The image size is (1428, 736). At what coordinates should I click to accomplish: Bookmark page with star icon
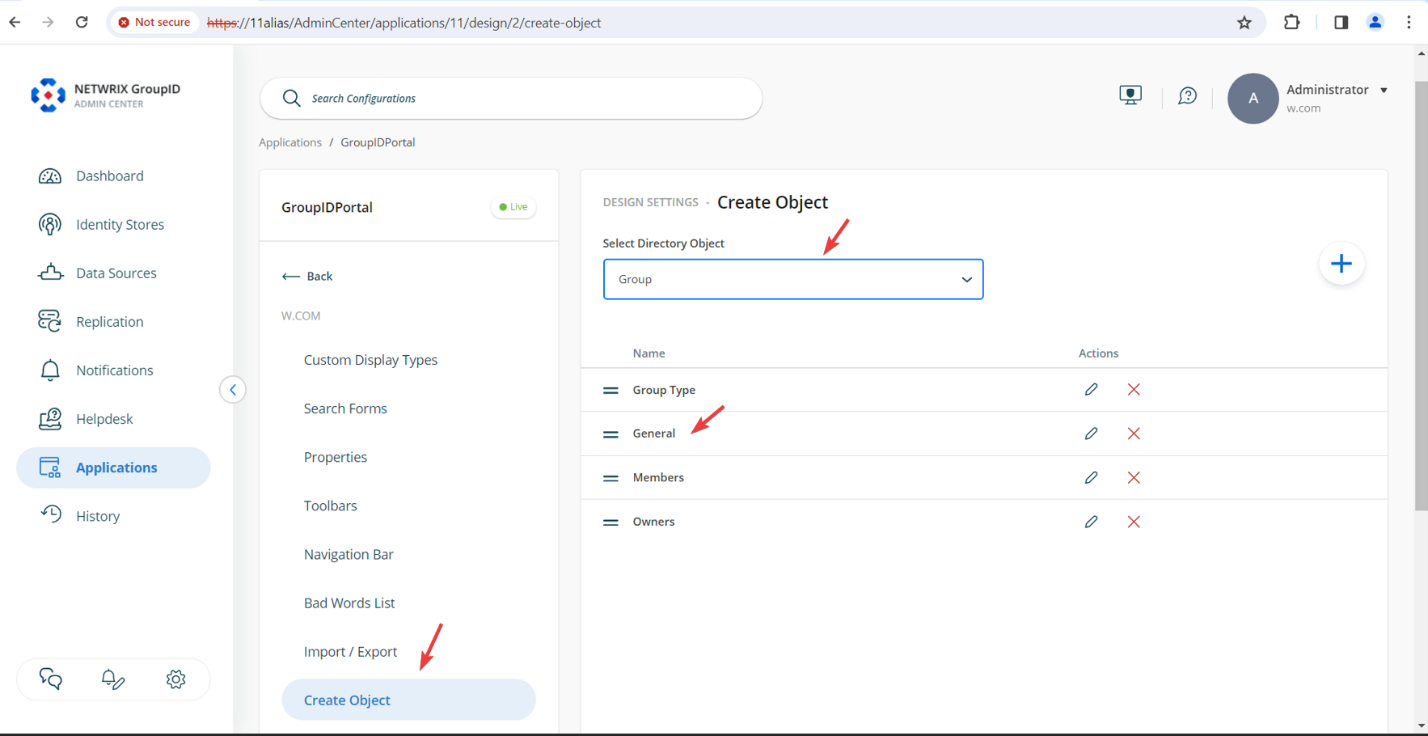1244,22
